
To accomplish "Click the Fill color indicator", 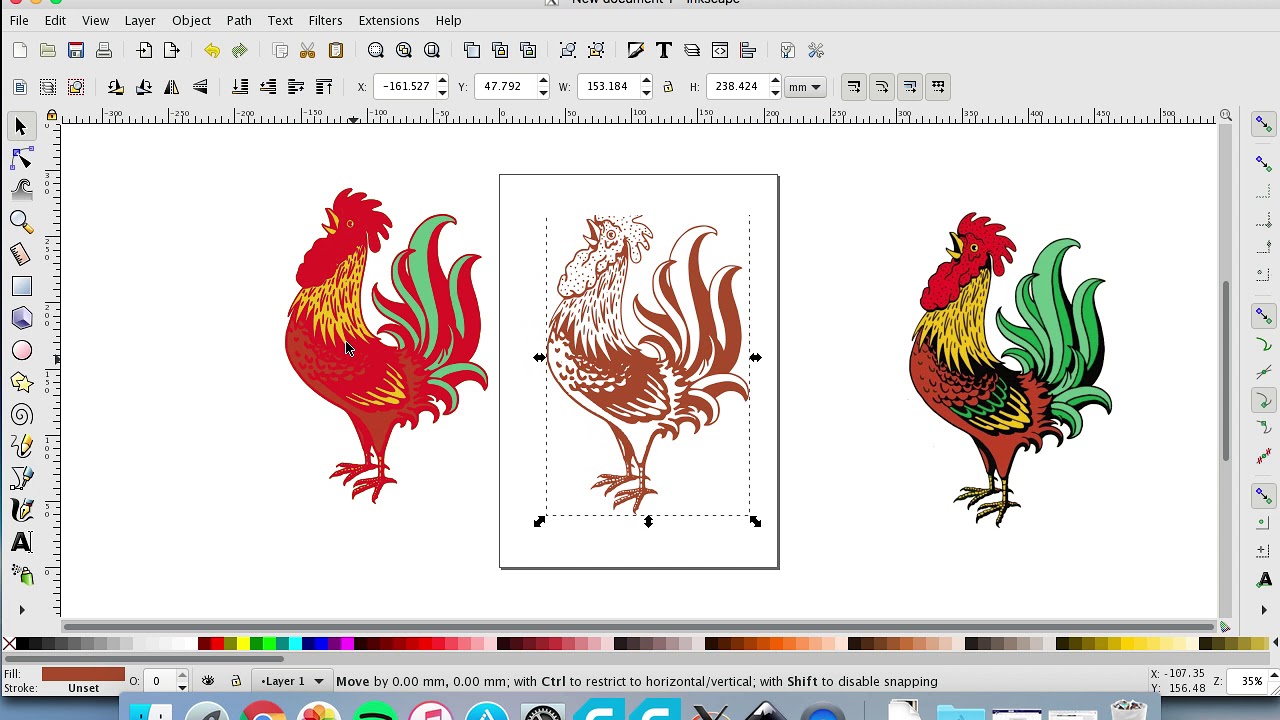I will (83, 674).
